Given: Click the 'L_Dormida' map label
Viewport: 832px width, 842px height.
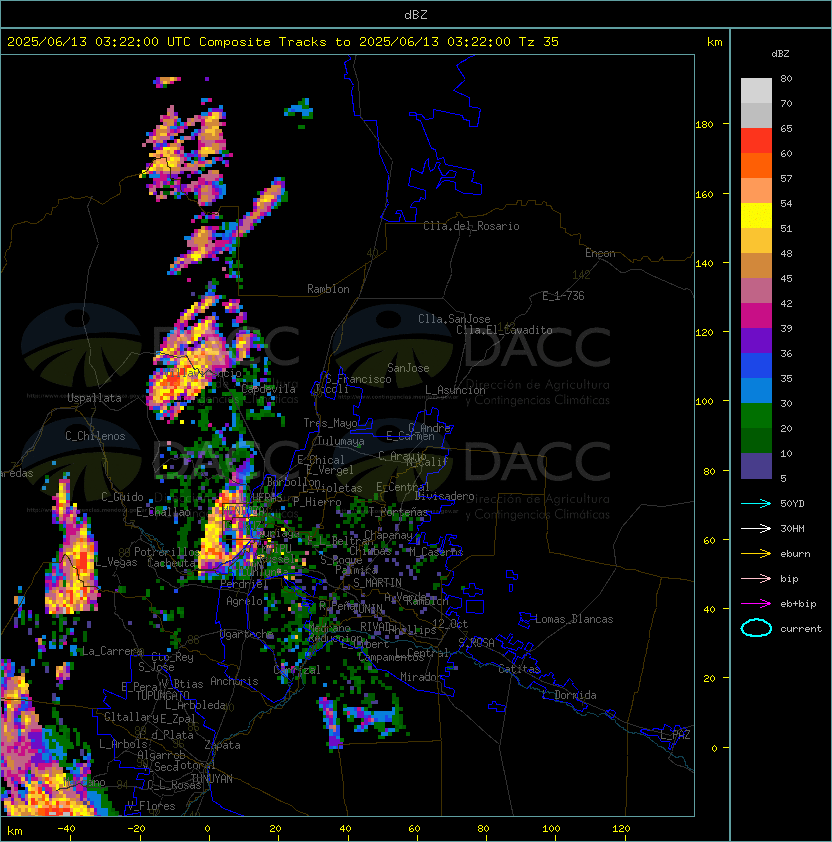Looking at the screenshot, I should pos(569,695).
